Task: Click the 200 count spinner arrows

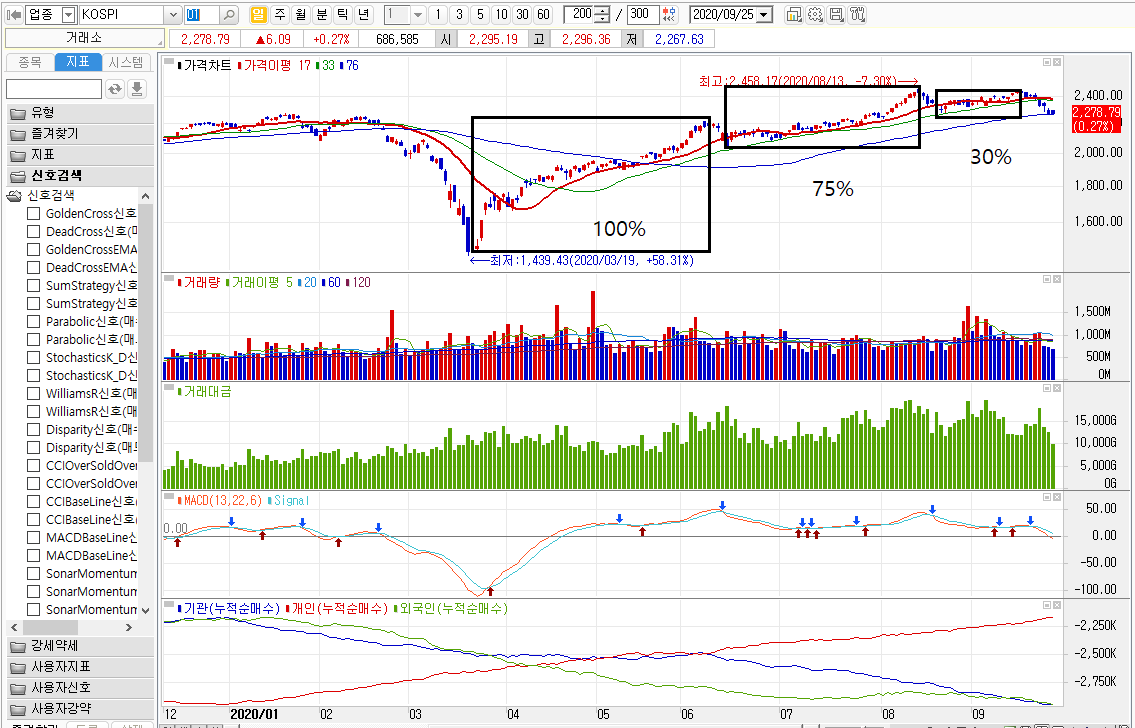Action: (604, 14)
